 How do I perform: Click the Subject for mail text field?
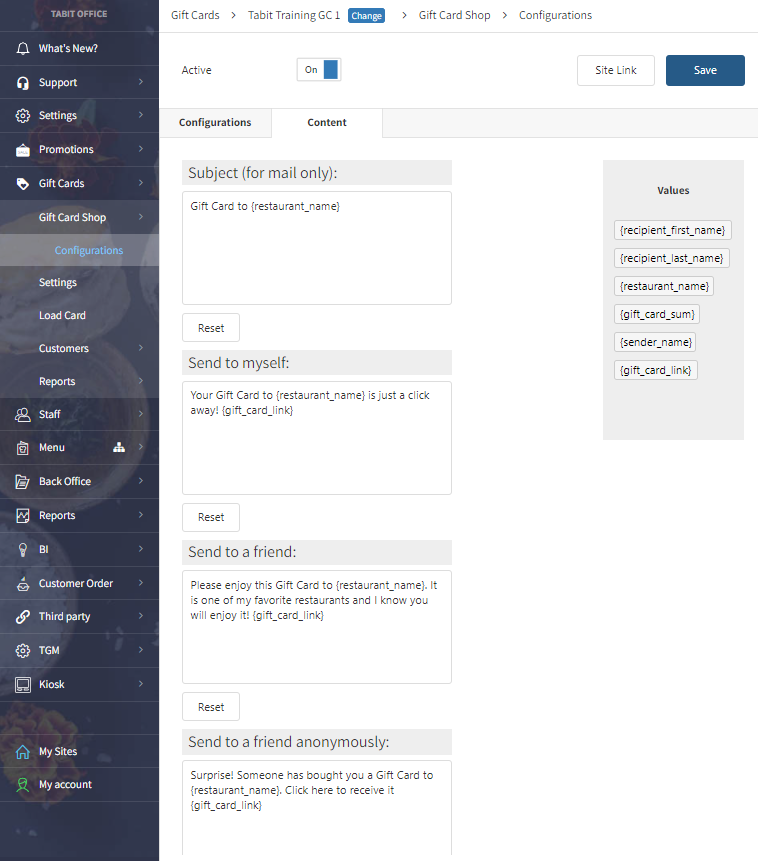coord(316,247)
